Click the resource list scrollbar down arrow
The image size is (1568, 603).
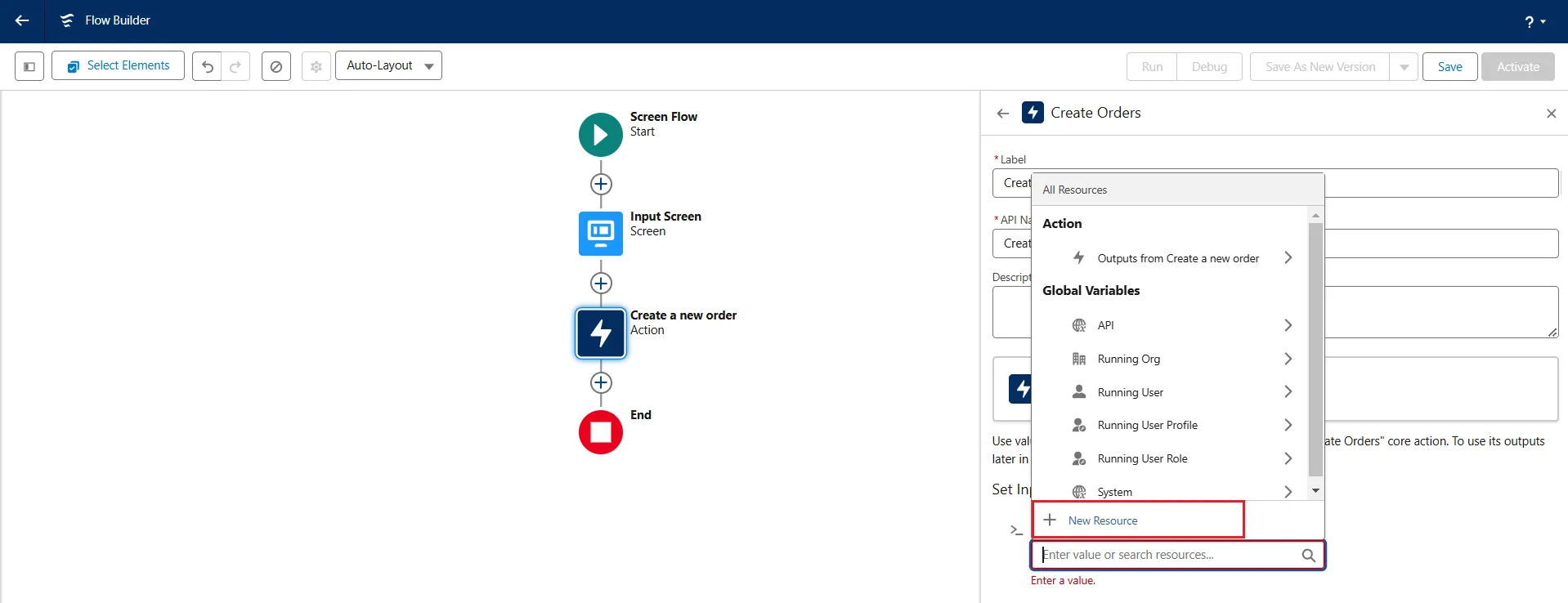pyautogui.click(x=1315, y=490)
